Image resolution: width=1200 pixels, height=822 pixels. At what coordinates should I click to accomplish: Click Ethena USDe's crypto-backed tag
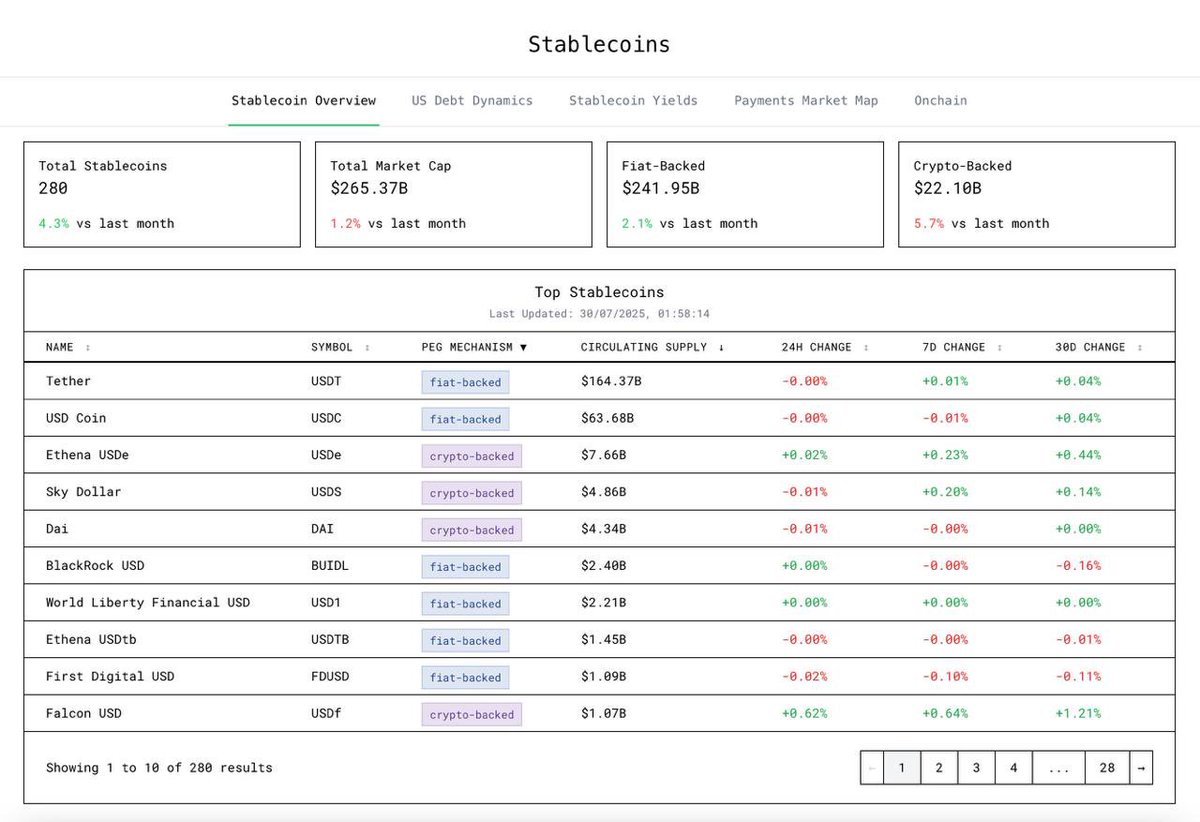472,456
